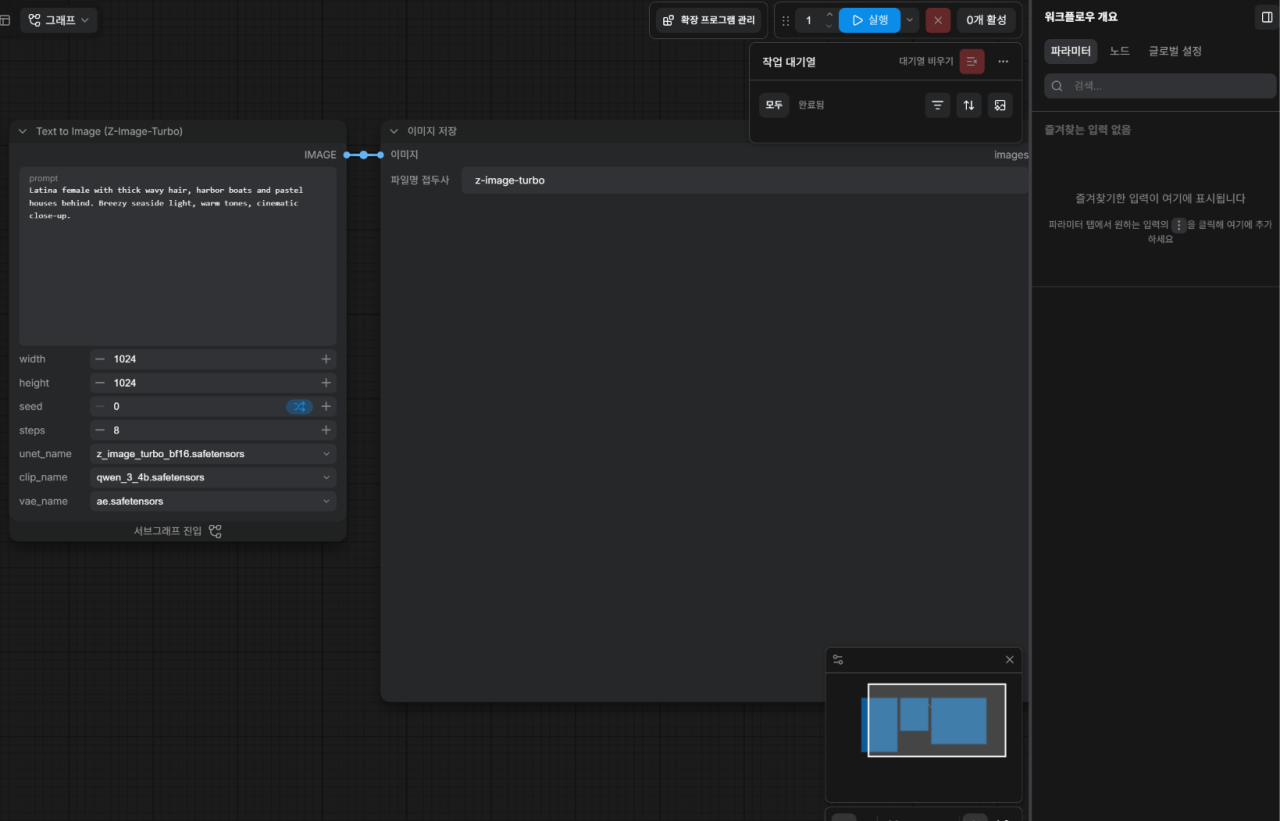Switch to the 글로벌 설정 tab
The image size is (1280, 821).
(x=1175, y=51)
